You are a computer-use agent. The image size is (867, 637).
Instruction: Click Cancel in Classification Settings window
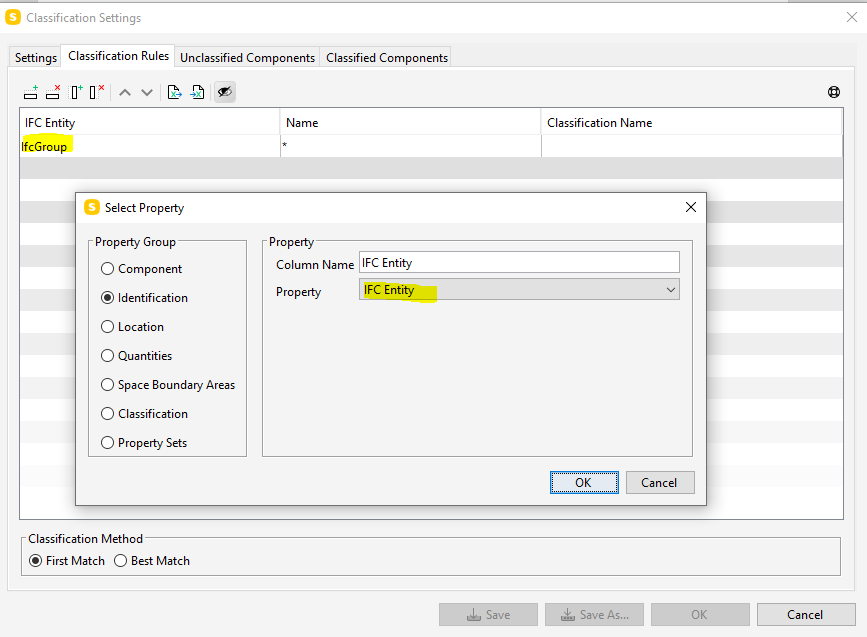pyautogui.click(x=806, y=614)
